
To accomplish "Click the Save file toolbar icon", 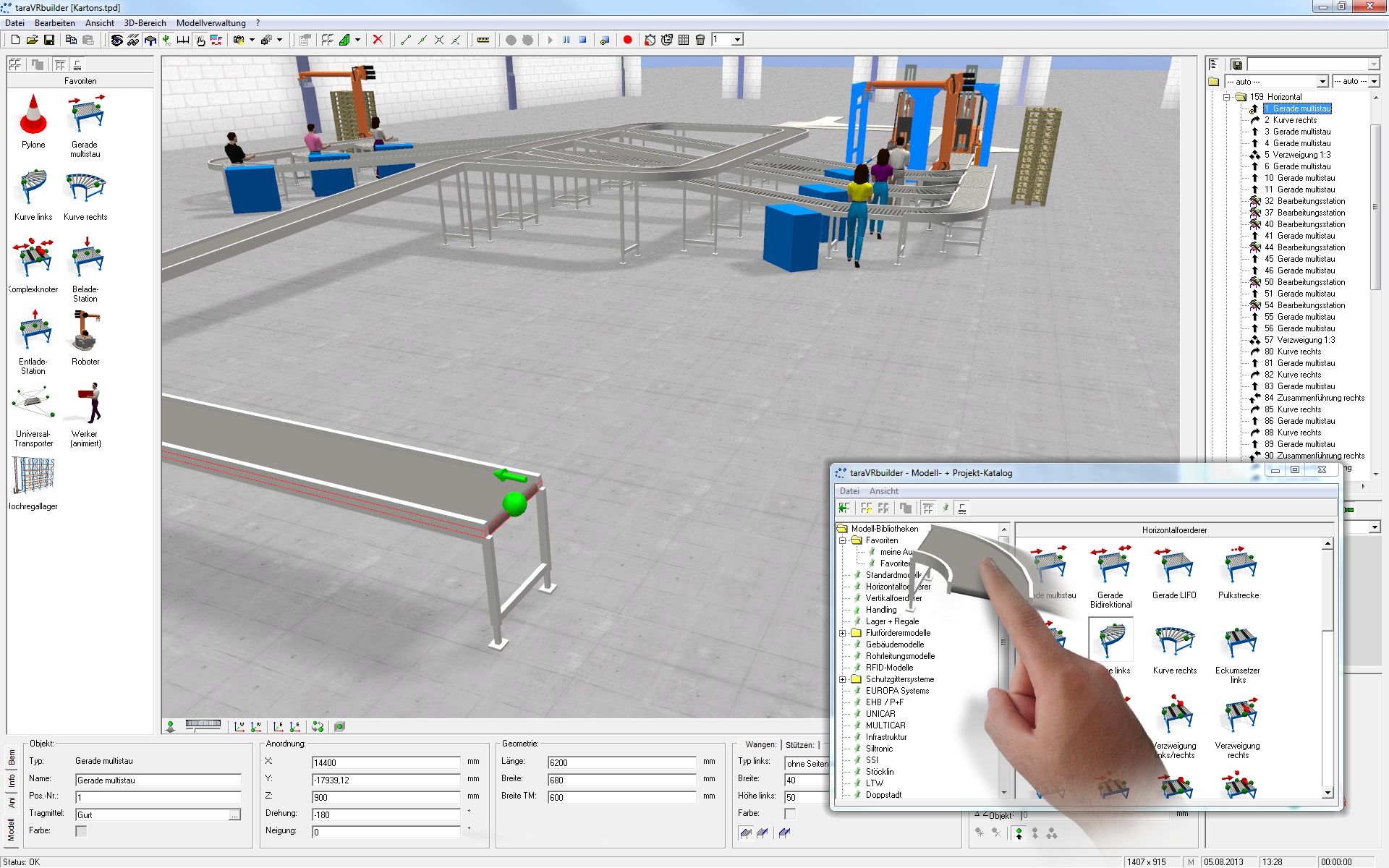I will coord(49,40).
